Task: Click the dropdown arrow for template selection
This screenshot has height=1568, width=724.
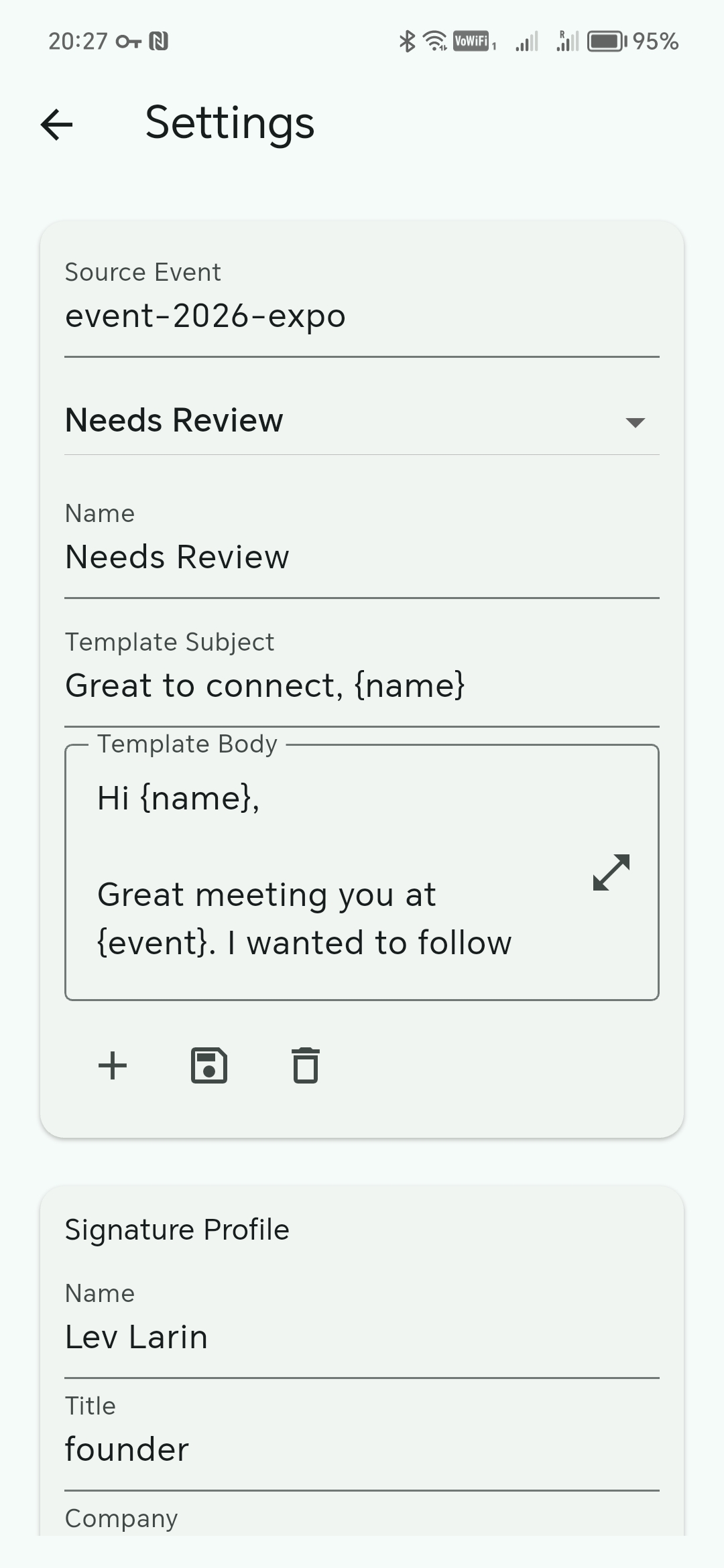Action: [x=635, y=422]
